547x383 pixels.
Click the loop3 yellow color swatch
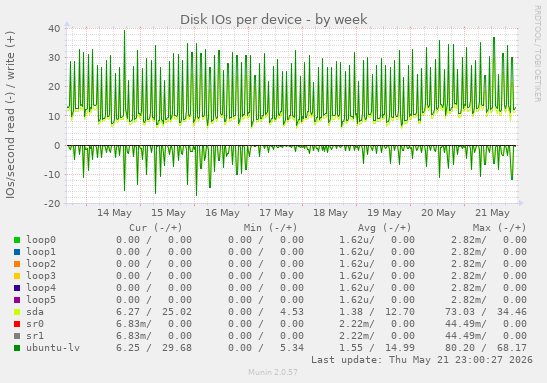point(17,276)
